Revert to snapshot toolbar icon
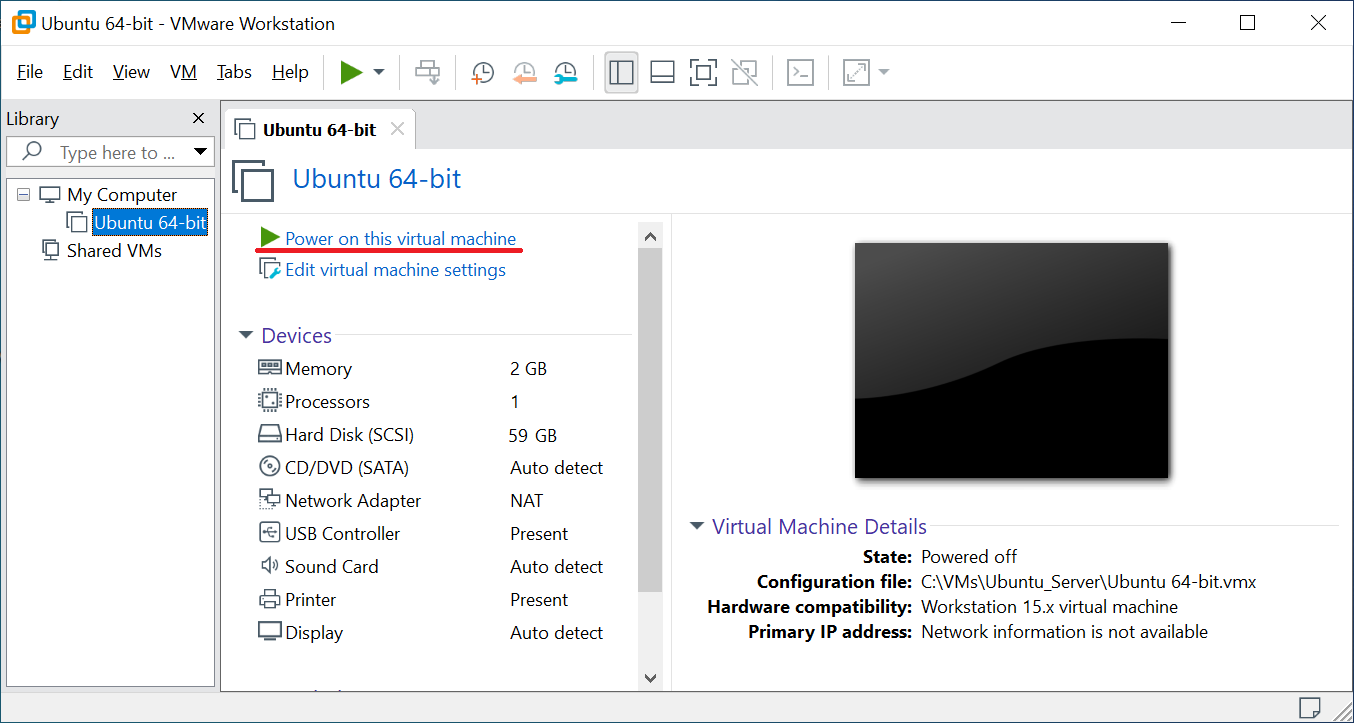Screen dimensions: 1354x723 tap(525, 72)
